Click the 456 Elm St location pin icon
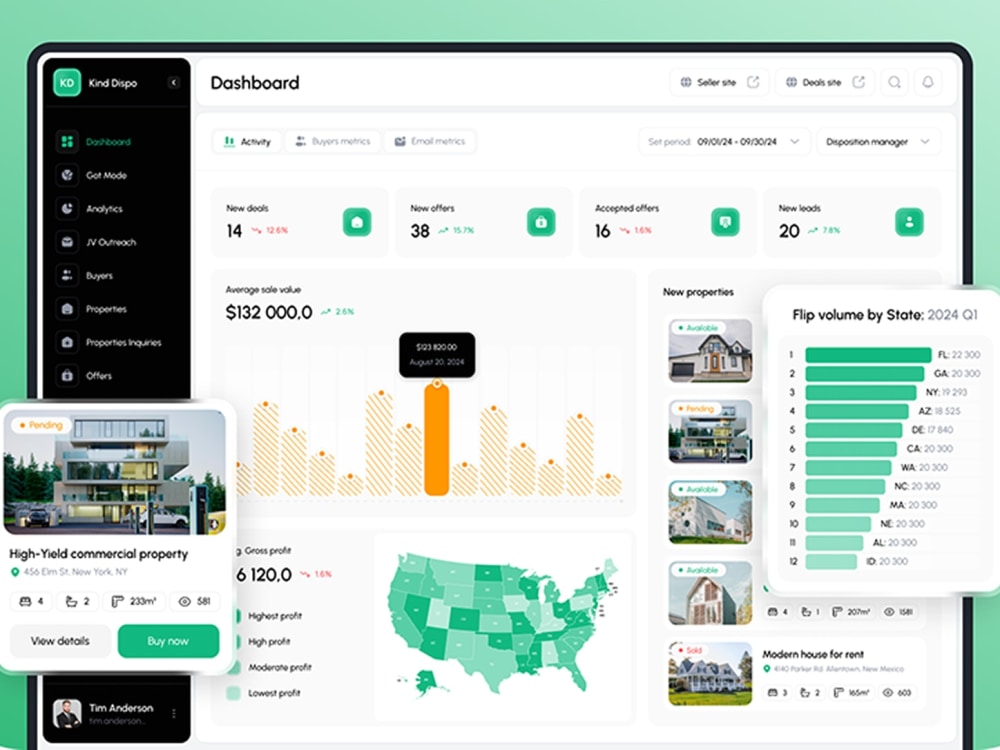 (15, 572)
